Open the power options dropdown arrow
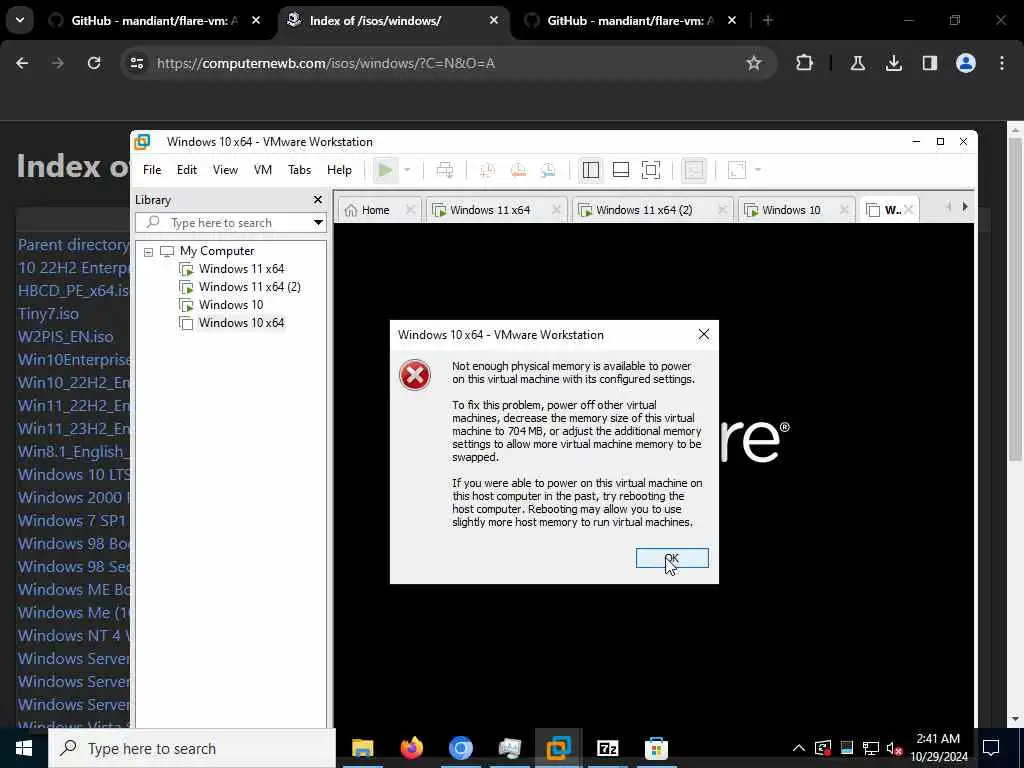This screenshot has width=1024, height=768. [x=407, y=170]
